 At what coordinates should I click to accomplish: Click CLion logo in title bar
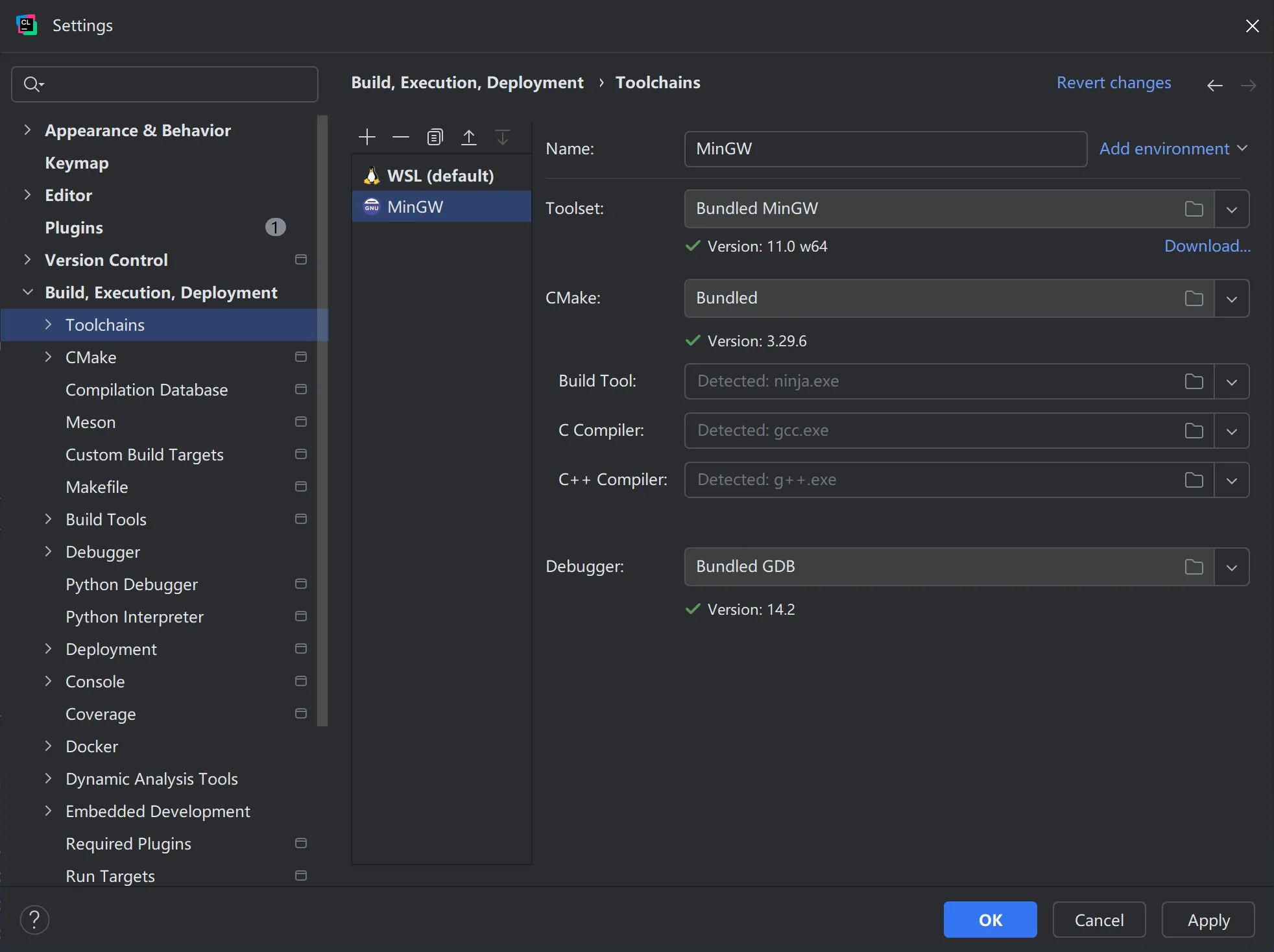pos(27,25)
